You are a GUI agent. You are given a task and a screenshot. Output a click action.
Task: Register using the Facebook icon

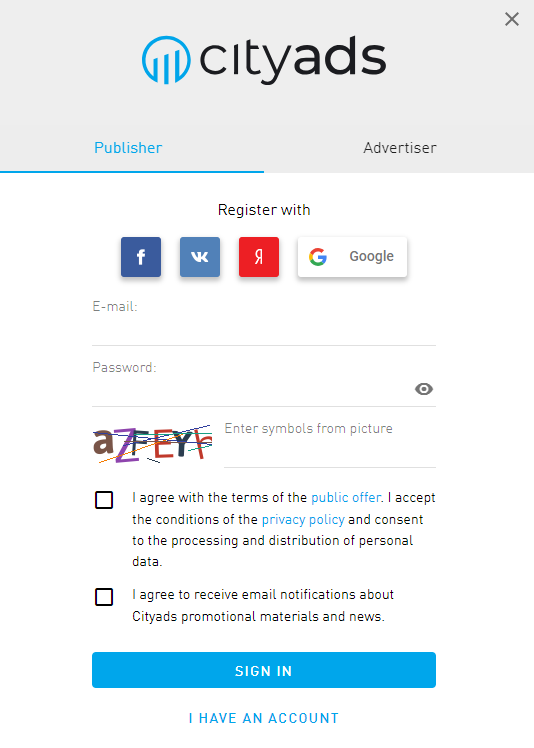coord(141,257)
